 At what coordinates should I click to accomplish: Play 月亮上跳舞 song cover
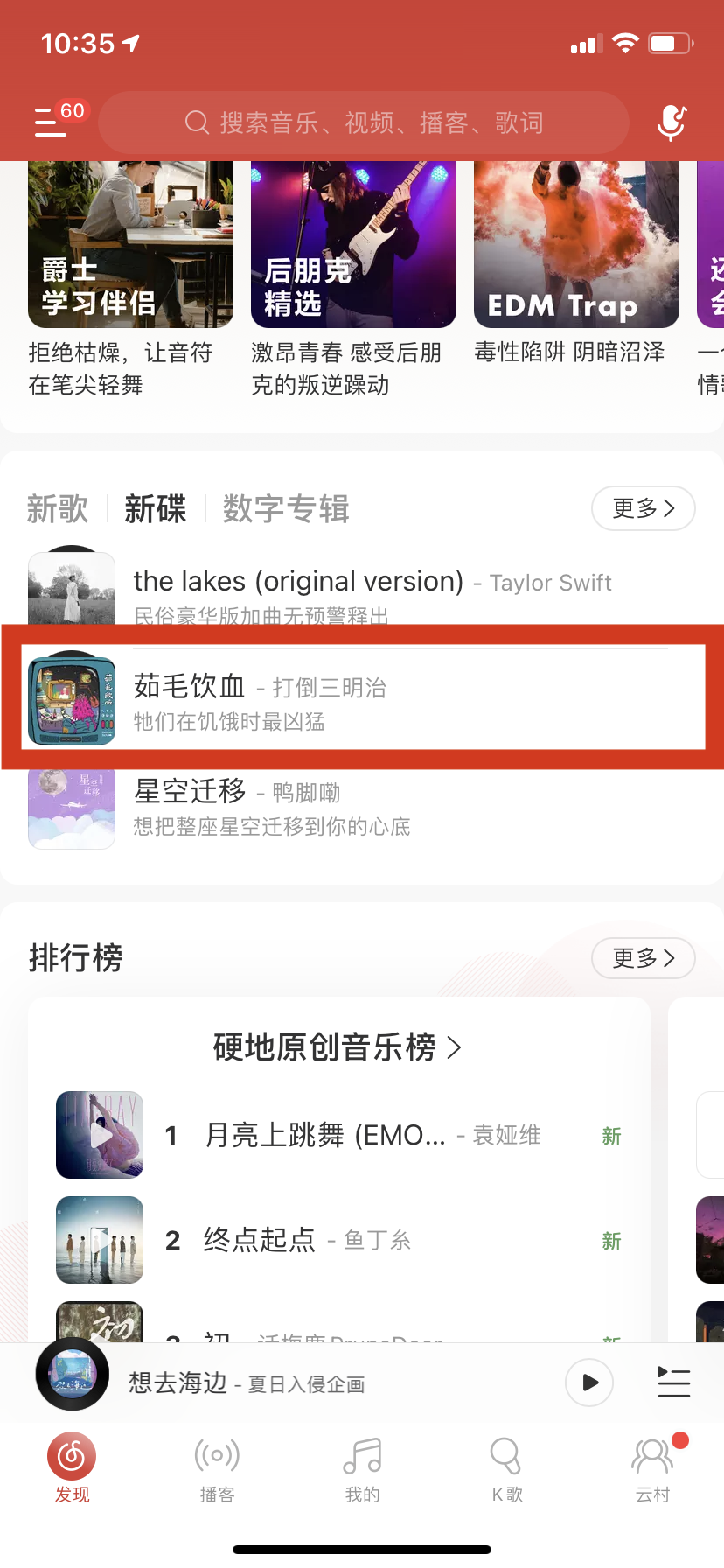click(100, 1135)
